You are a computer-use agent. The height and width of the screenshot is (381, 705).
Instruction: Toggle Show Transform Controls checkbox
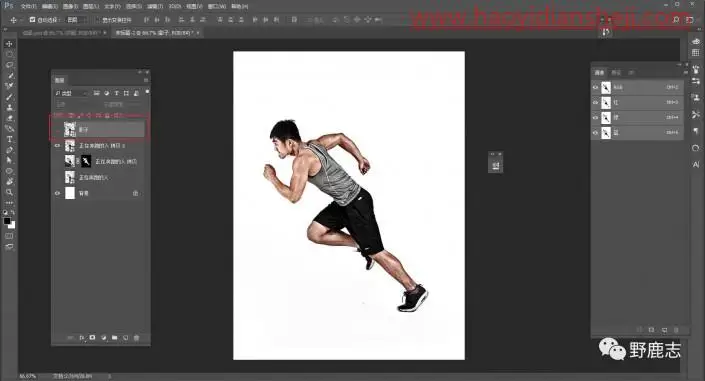tap(97, 20)
